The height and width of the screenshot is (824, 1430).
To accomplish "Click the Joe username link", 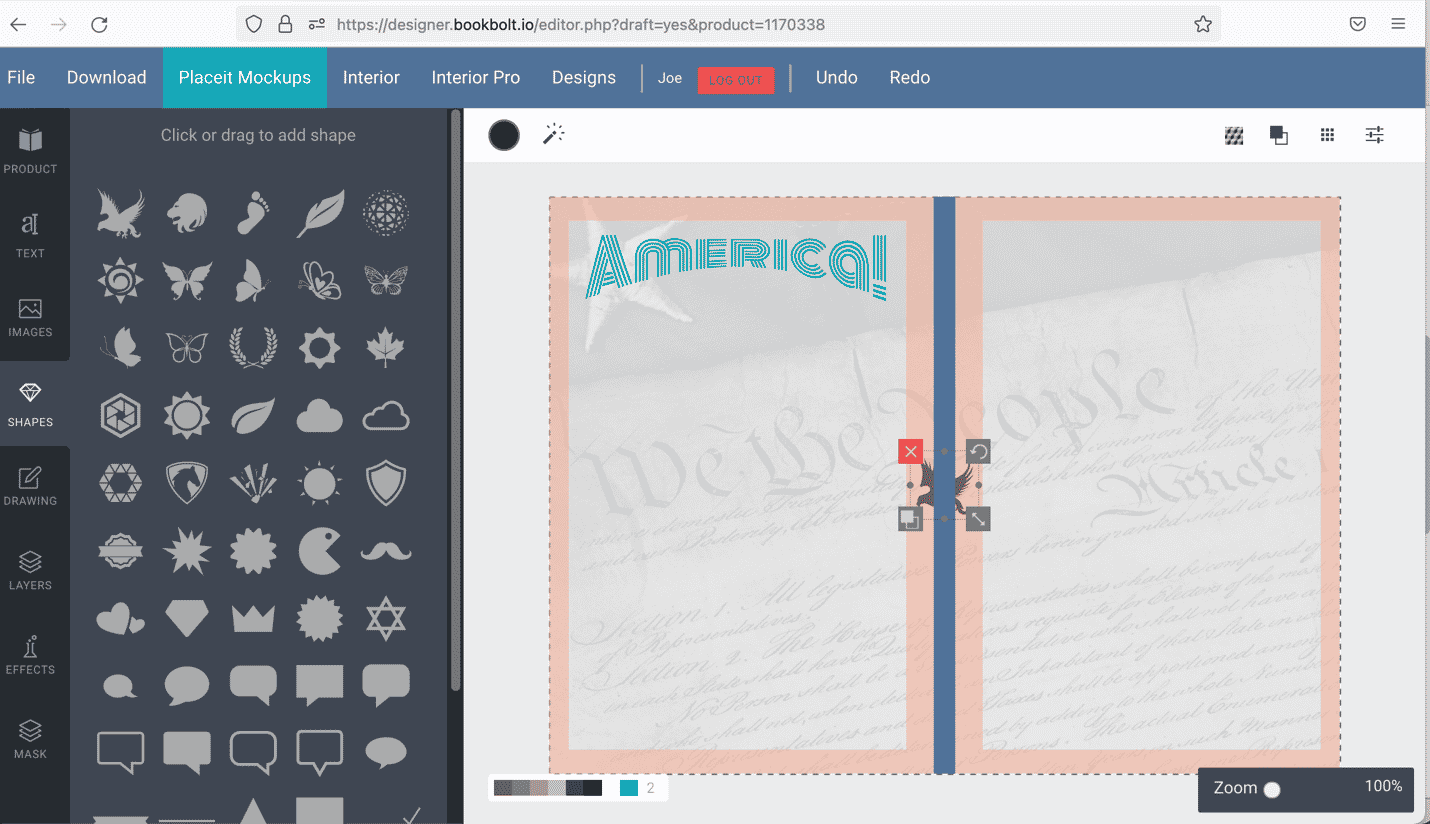I will pos(670,78).
